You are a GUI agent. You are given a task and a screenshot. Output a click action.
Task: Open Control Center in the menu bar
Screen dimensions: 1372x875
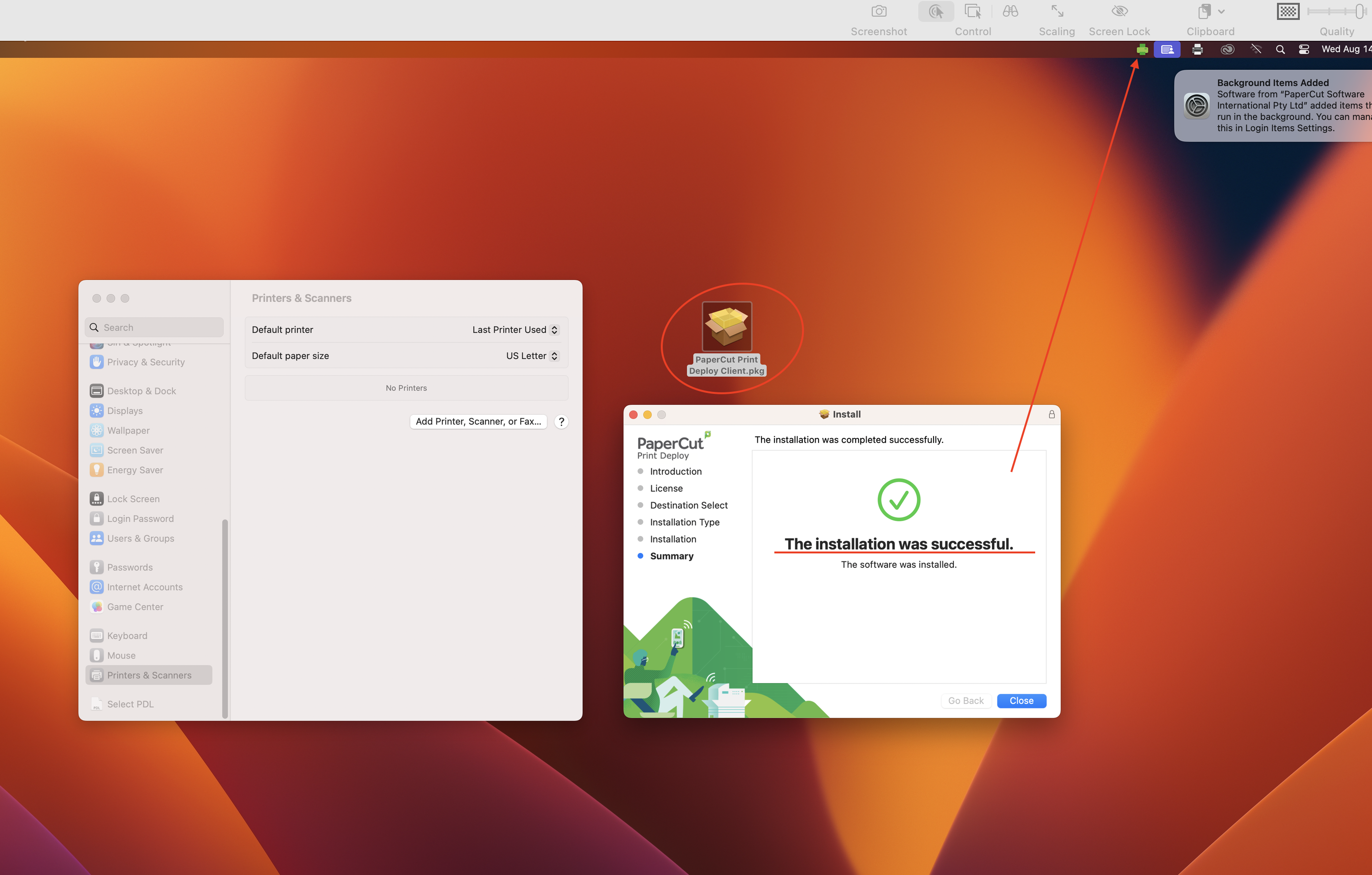tap(1304, 49)
